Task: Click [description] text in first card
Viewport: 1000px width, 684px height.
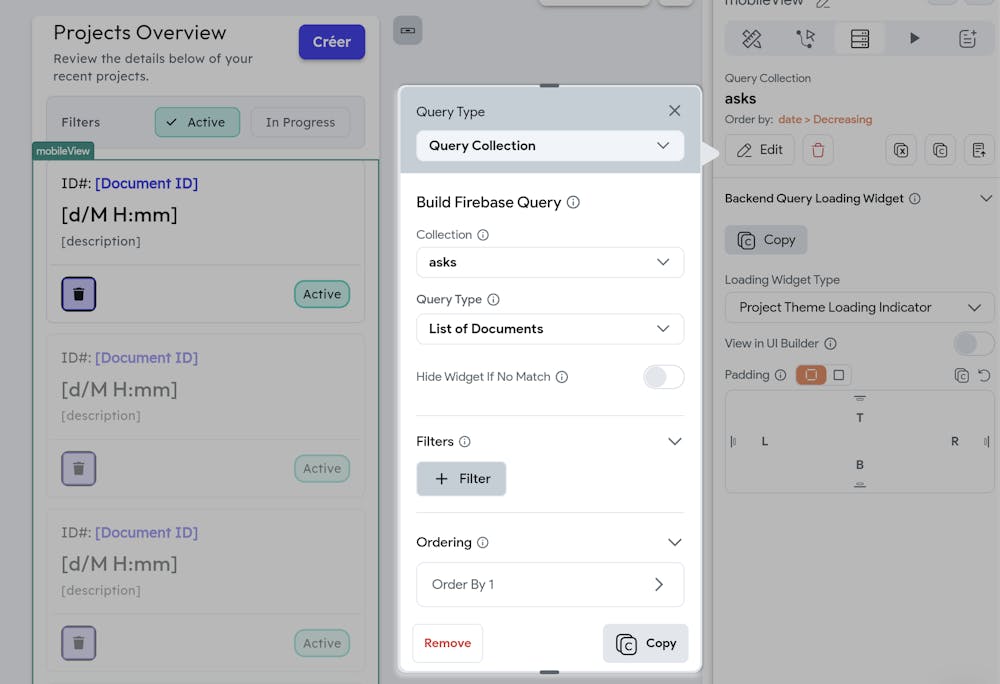Action: (101, 242)
